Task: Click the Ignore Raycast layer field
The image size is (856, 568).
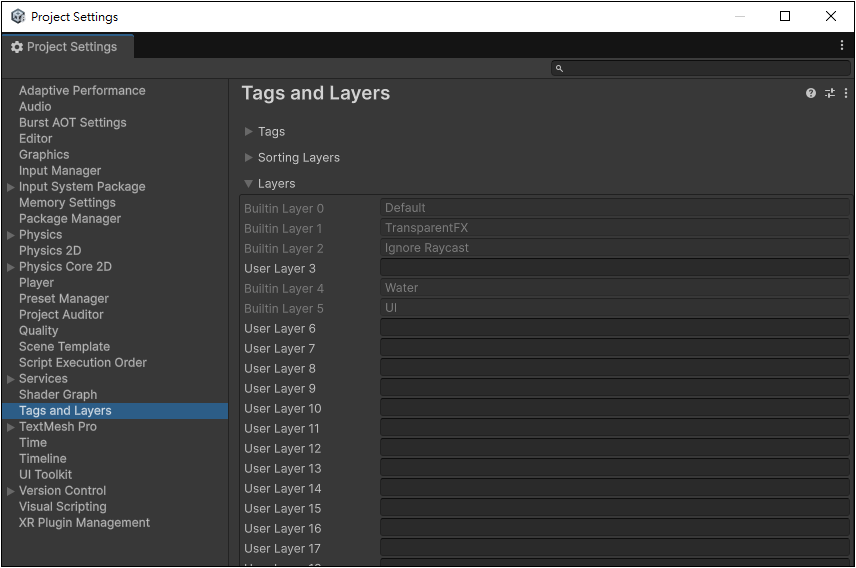Action: (x=615, y=248)
